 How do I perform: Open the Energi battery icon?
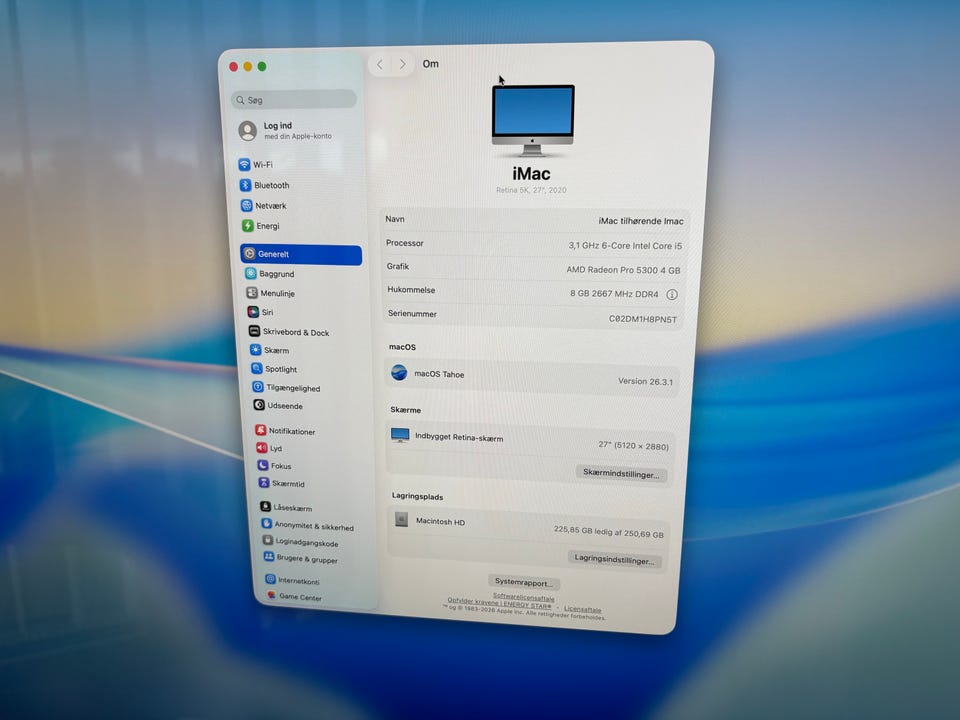[x=247, y=226]
